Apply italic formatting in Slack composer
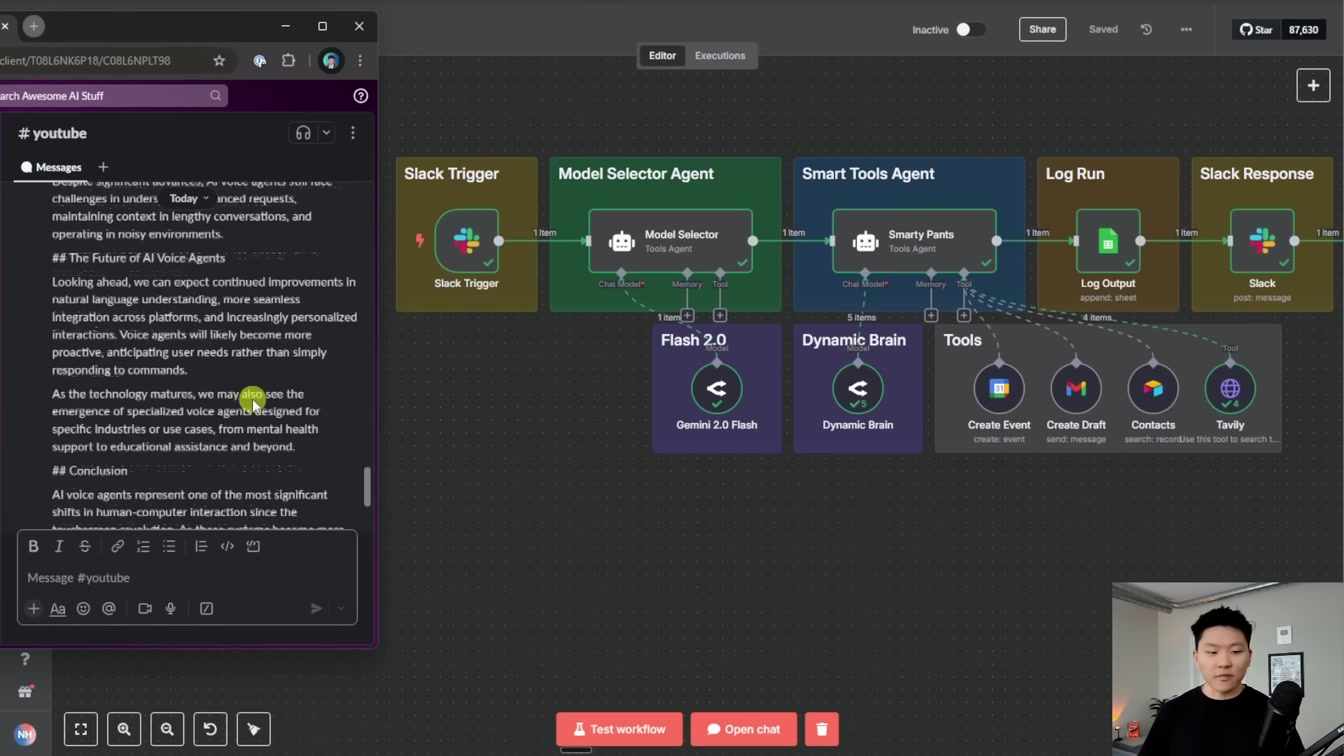Image resolution: width=1344 pixels, height=756 pixels. click(x=59, y=546)
